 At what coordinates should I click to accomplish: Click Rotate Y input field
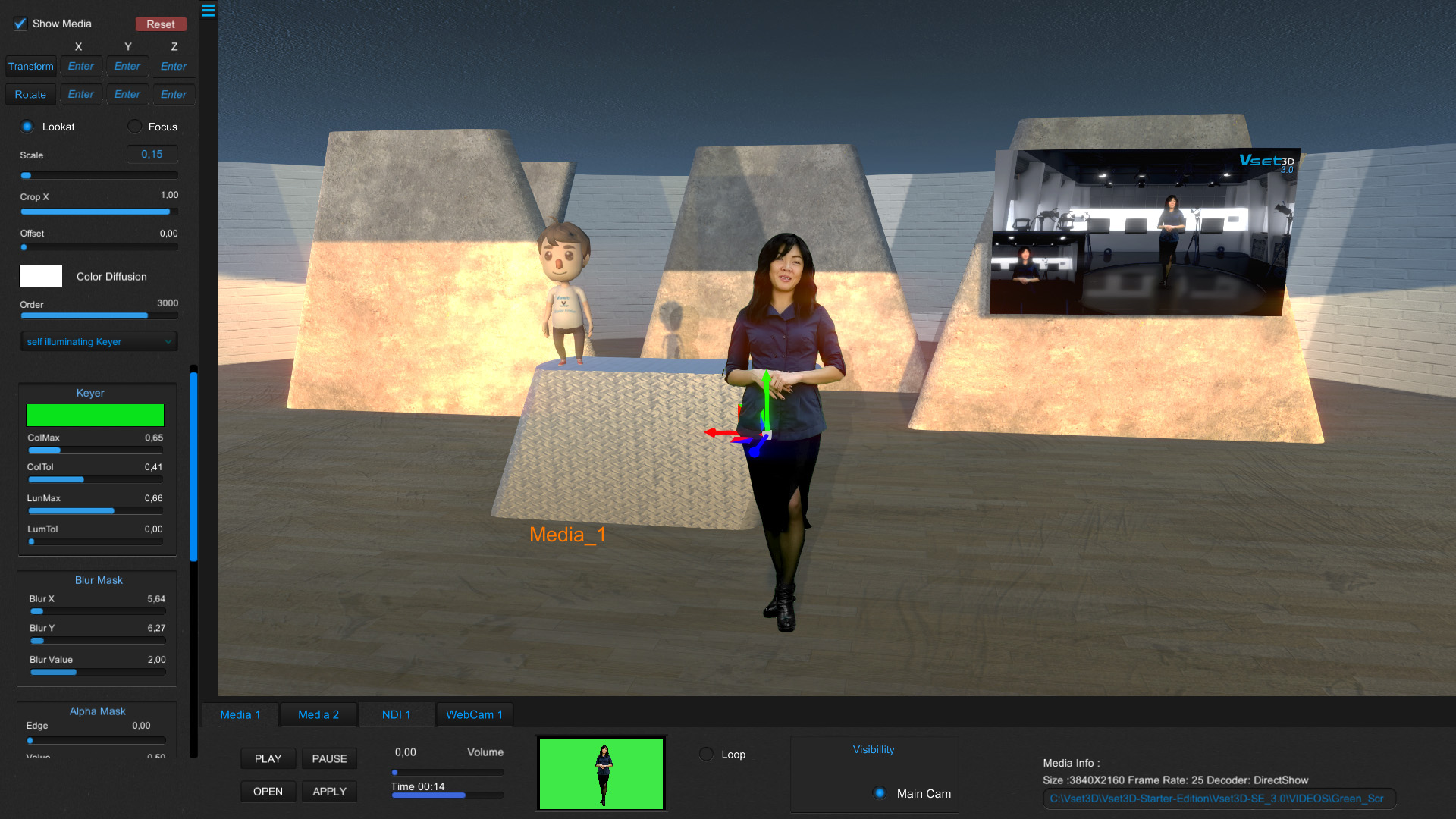127,95
